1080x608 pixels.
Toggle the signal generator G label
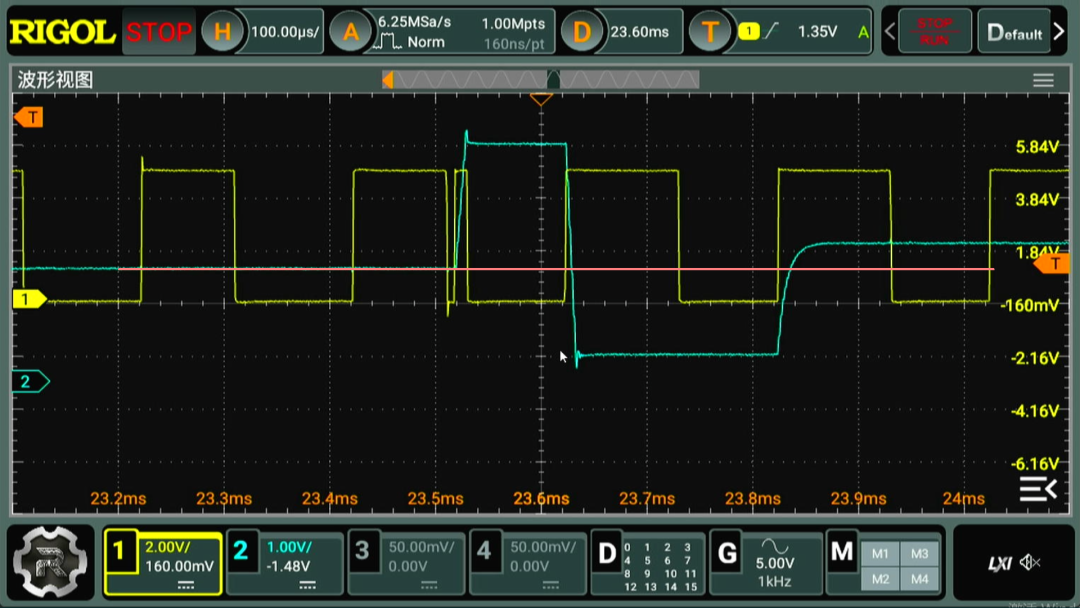727,553
